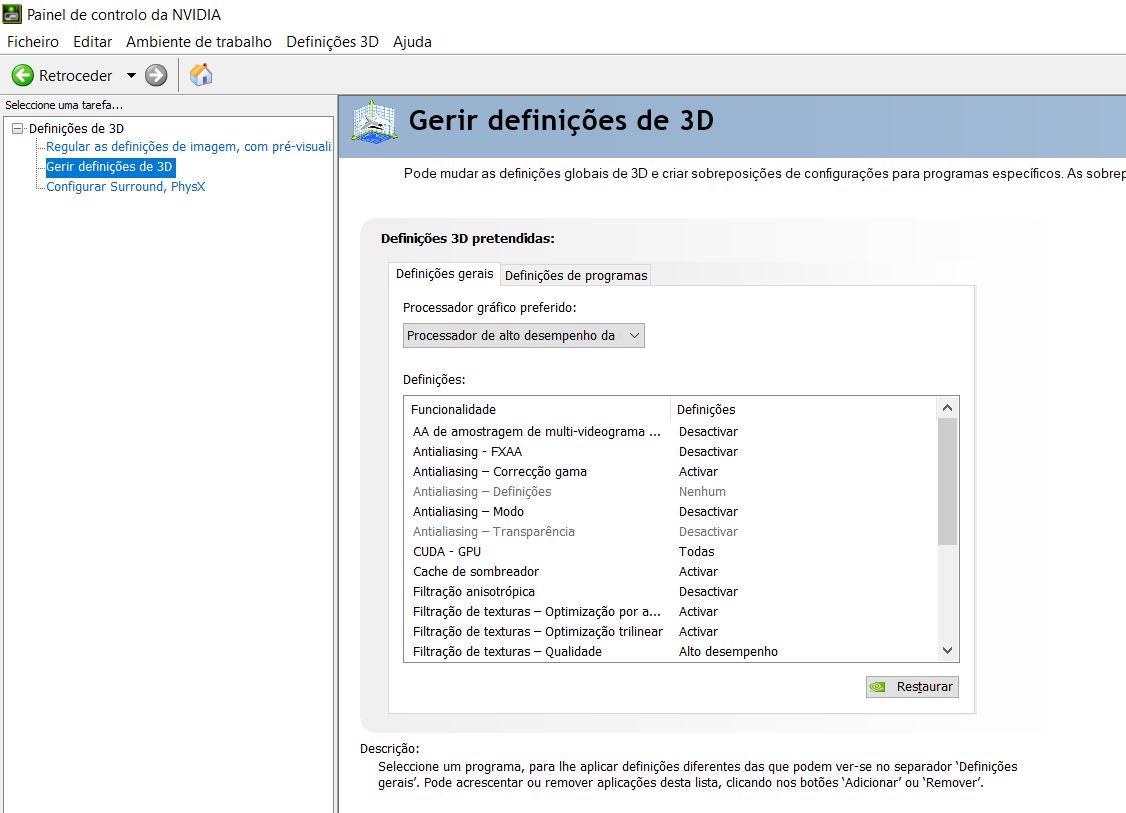Click the Home icon in toolbar
Image resolution: width=1126 pixels, height=813 pixels.
coord(201,75)
